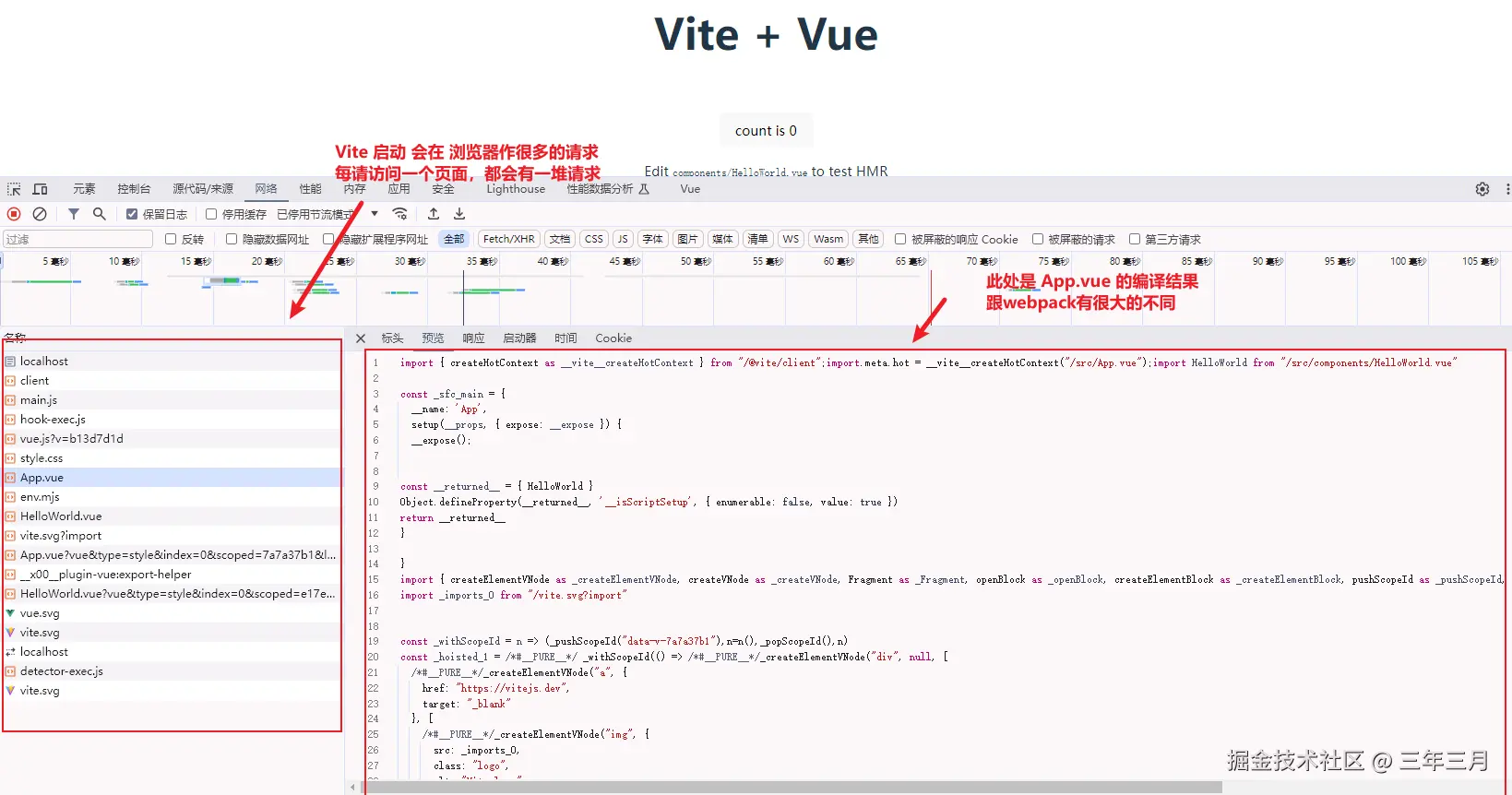The width and height of the screenshot is (1512, 795).
Task: Click the performance insights flask icon
Action: point(644,189)
